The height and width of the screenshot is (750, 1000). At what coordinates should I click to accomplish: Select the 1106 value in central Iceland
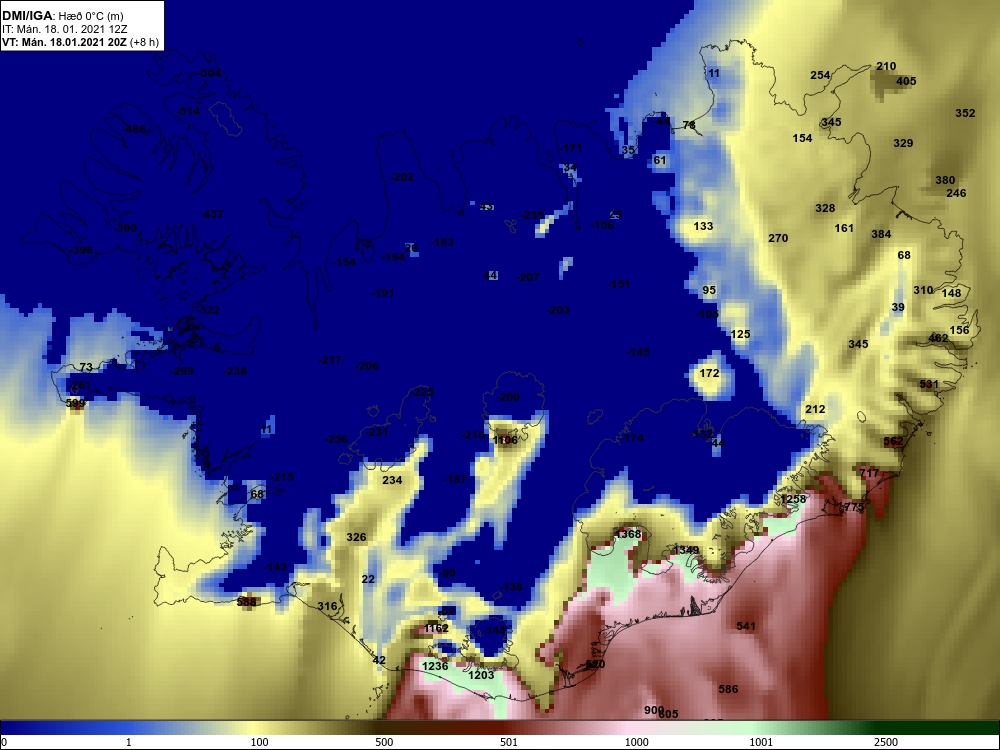[x=505, y=440]
